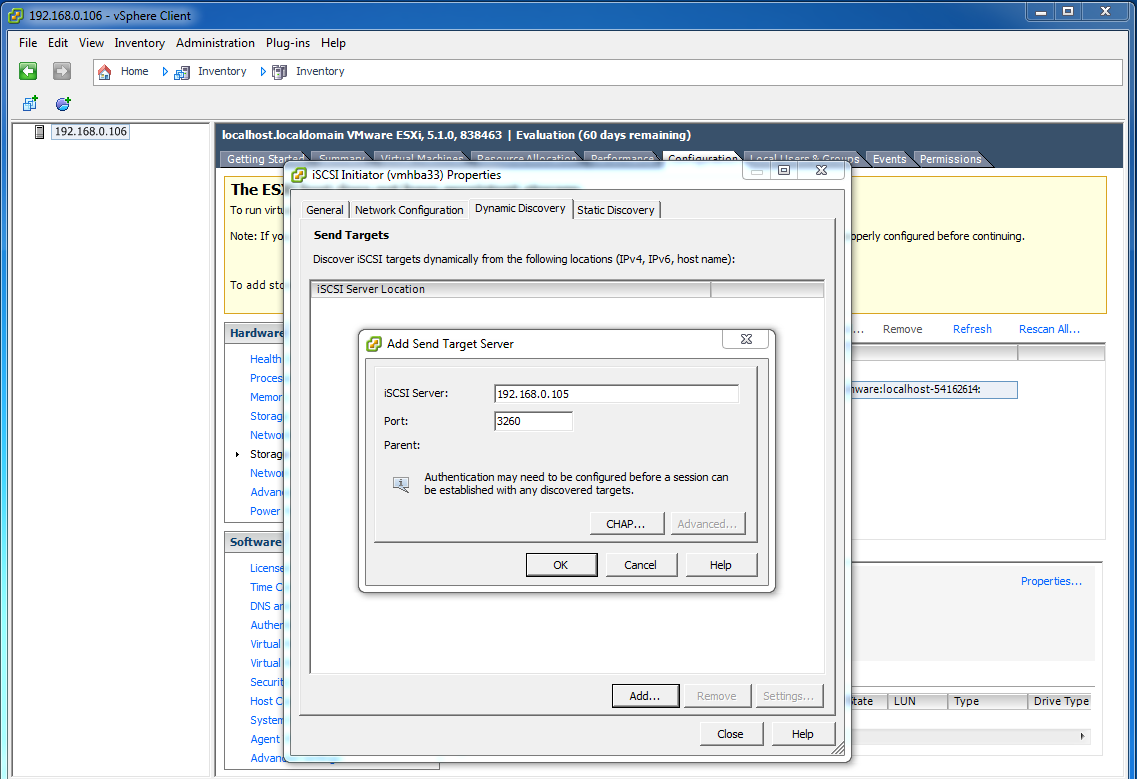Click the Drive Type column header

pos(1061,701)
